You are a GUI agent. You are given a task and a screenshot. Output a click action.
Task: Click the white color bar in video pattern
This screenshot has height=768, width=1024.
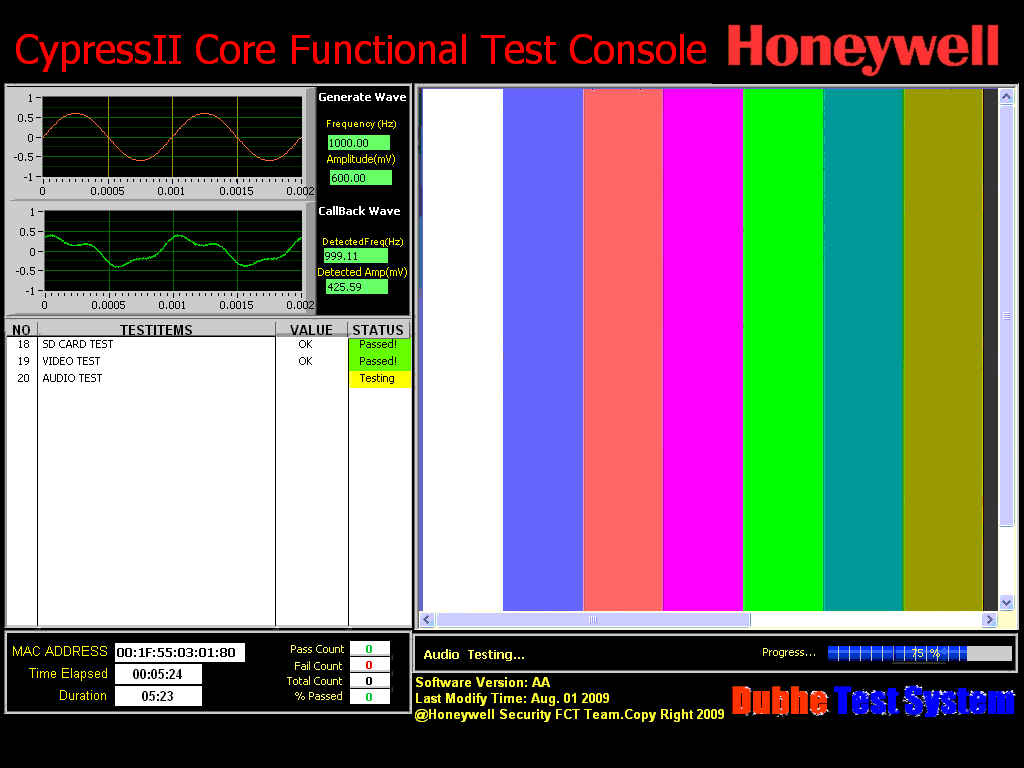(x=462, y=349)
